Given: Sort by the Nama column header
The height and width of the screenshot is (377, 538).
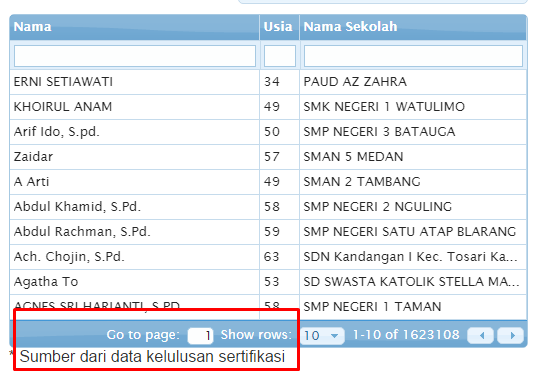Looking at the screenshot, I should coord(134,27).
